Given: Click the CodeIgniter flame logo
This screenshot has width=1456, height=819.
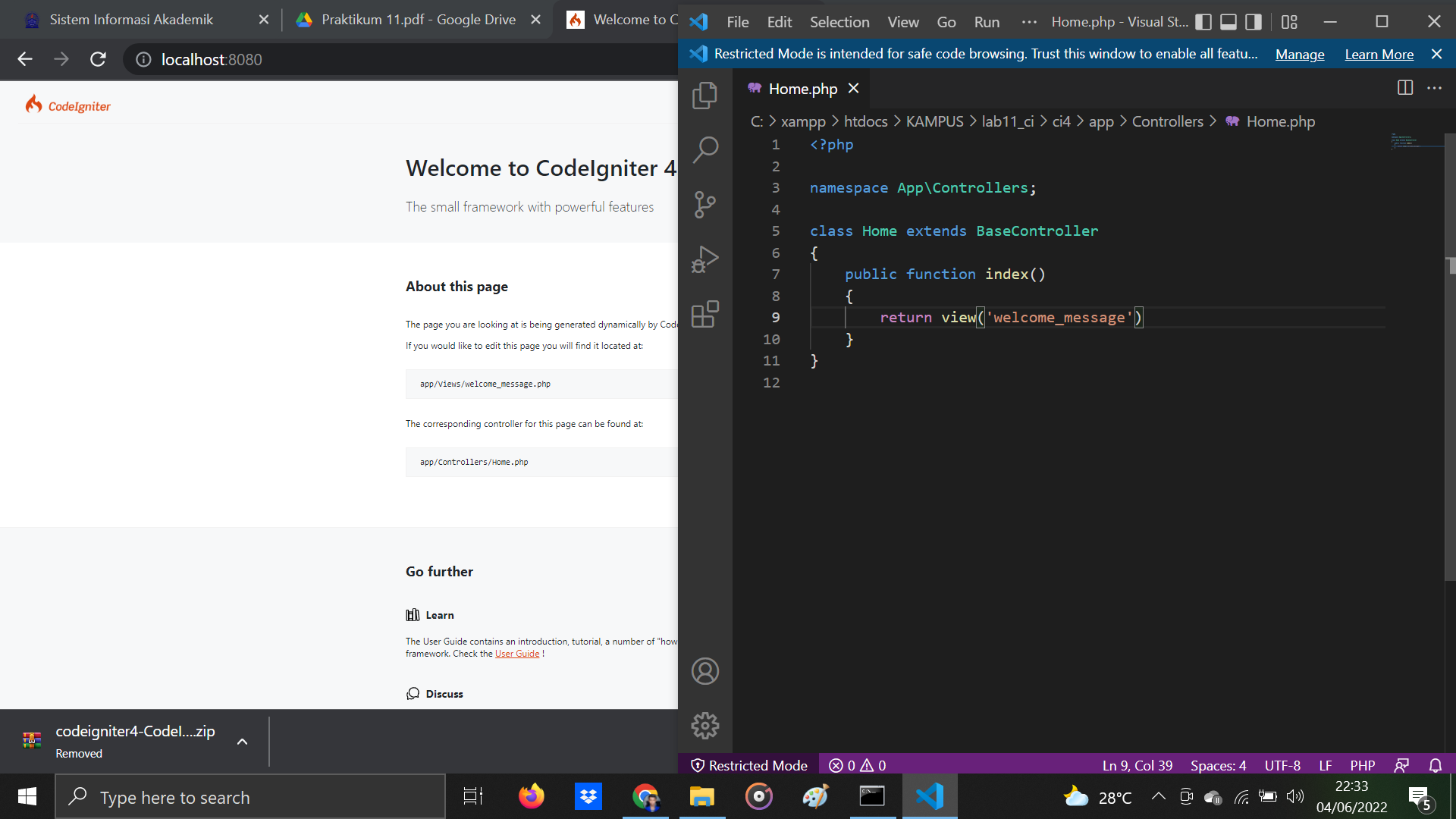Looking at the screenshot, I should tap(34, 104).
